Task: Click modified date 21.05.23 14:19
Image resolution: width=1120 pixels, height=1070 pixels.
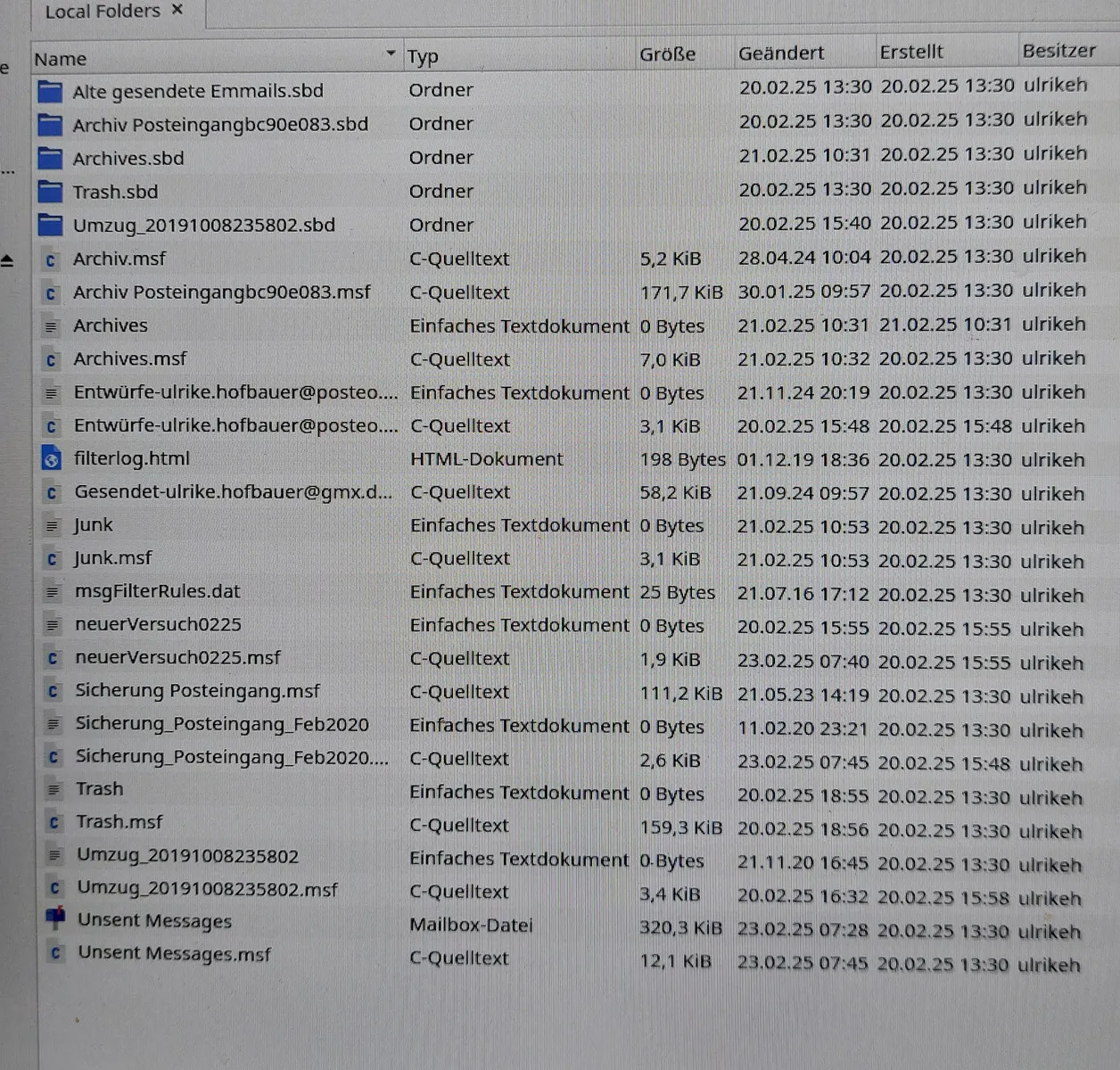Action: coord(803,695)
